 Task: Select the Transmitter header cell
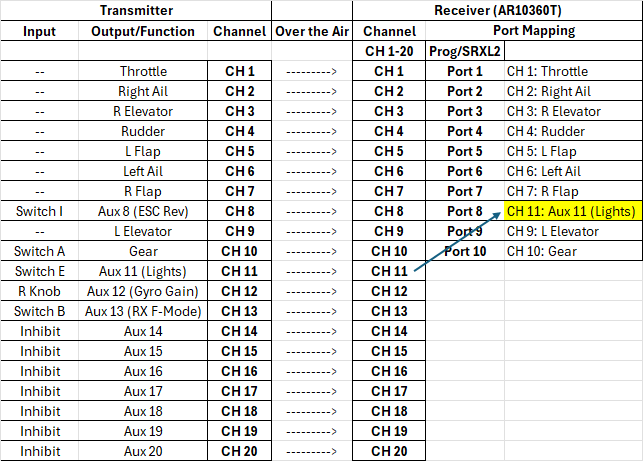(135, 10)
